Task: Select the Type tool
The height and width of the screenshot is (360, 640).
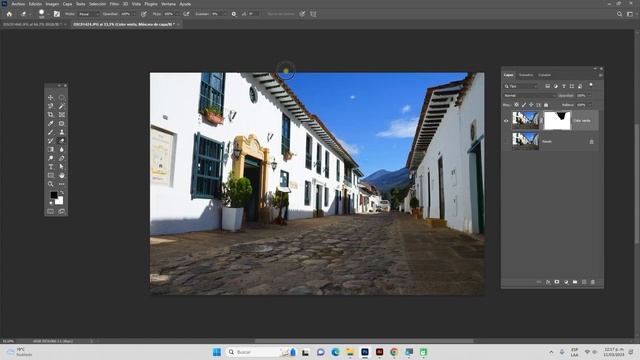Action: [51, 167]
